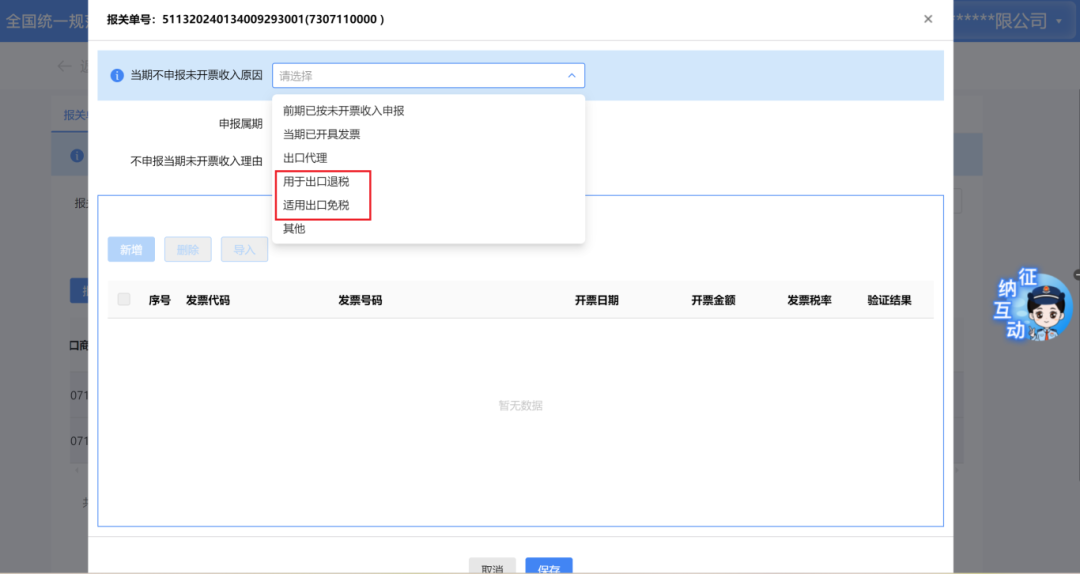Pick 其他 option in dropdown
The image size is (1080, 574).
294,228
